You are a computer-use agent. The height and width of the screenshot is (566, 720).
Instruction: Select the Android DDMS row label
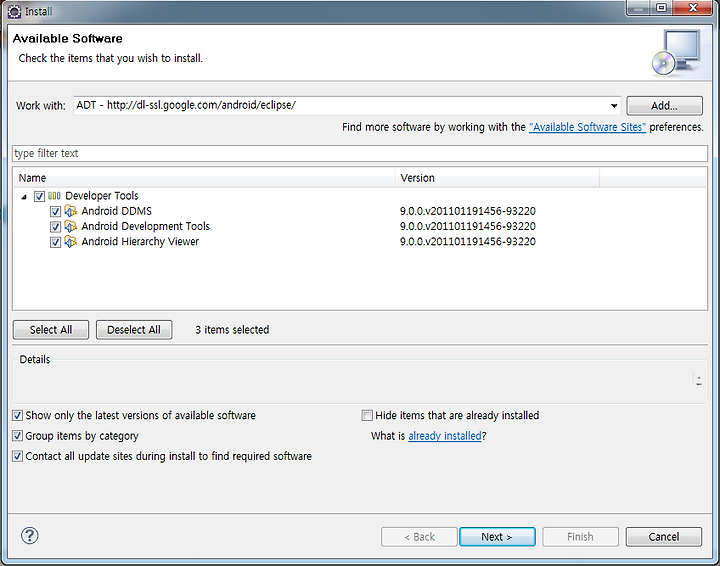(117, 211)
